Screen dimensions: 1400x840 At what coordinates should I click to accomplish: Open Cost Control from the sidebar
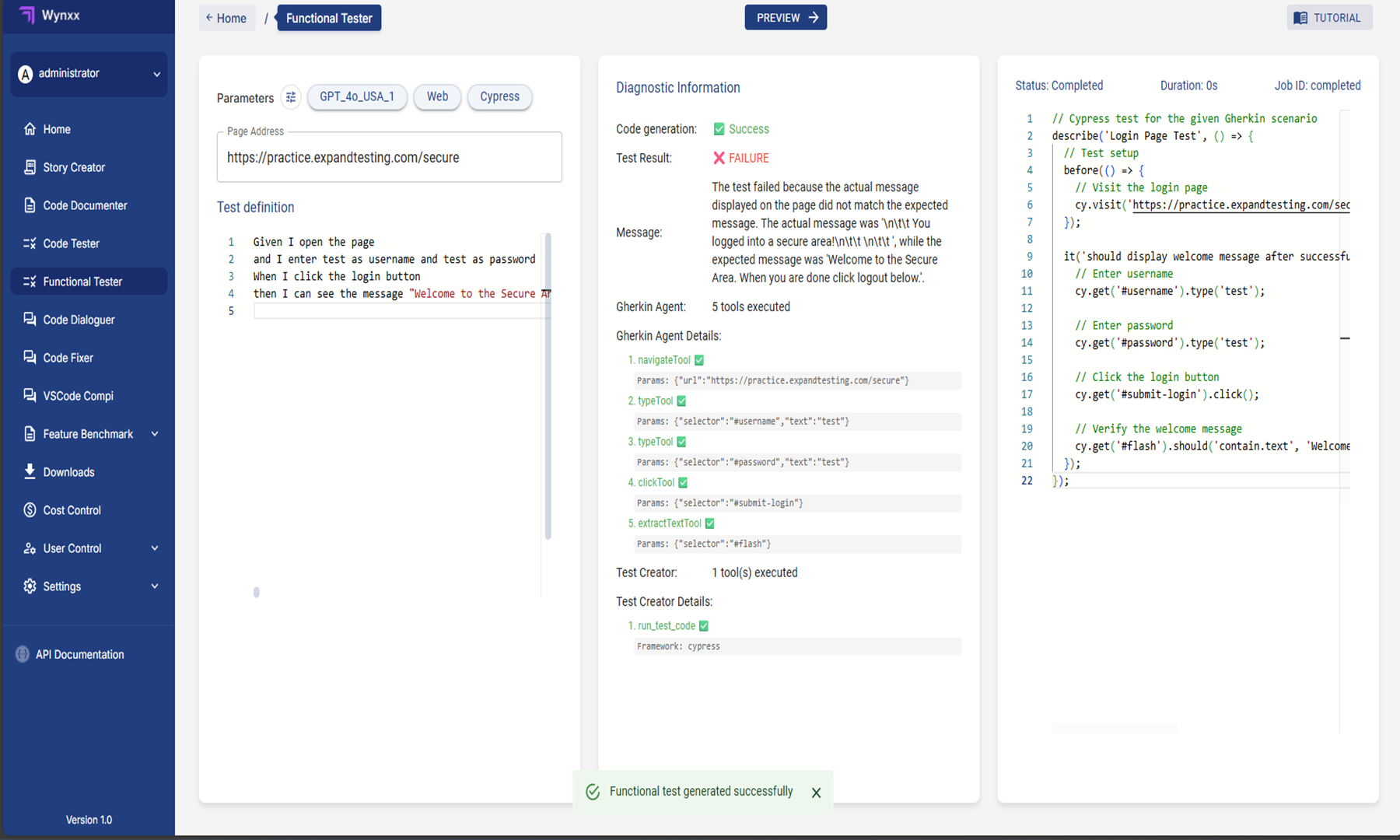pyautogui.click(x=72, y=510)
